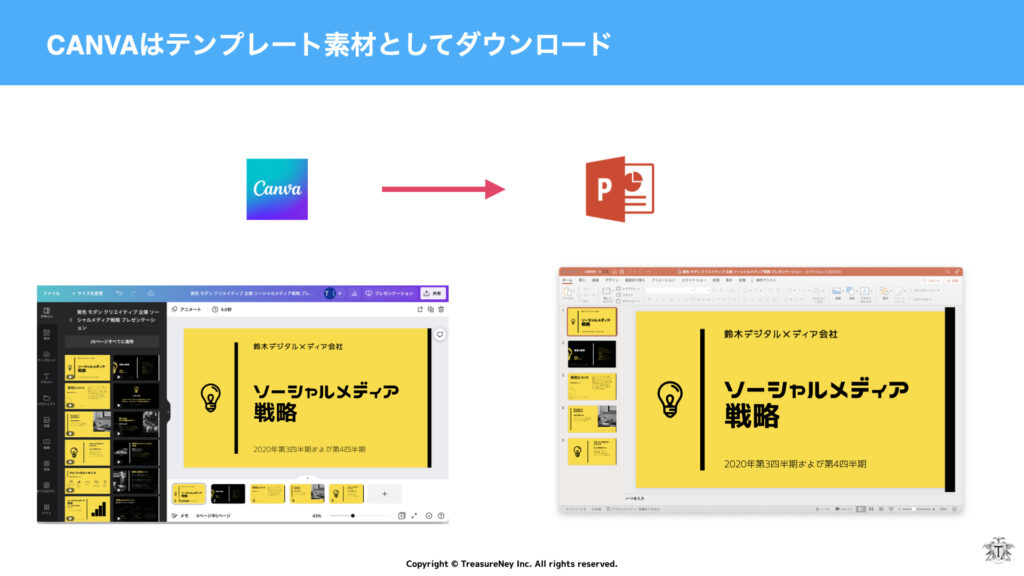Click the Canva fullscreen arrows icon
The width and height of the screenshot is (1024, 576).
coord(414,516)
